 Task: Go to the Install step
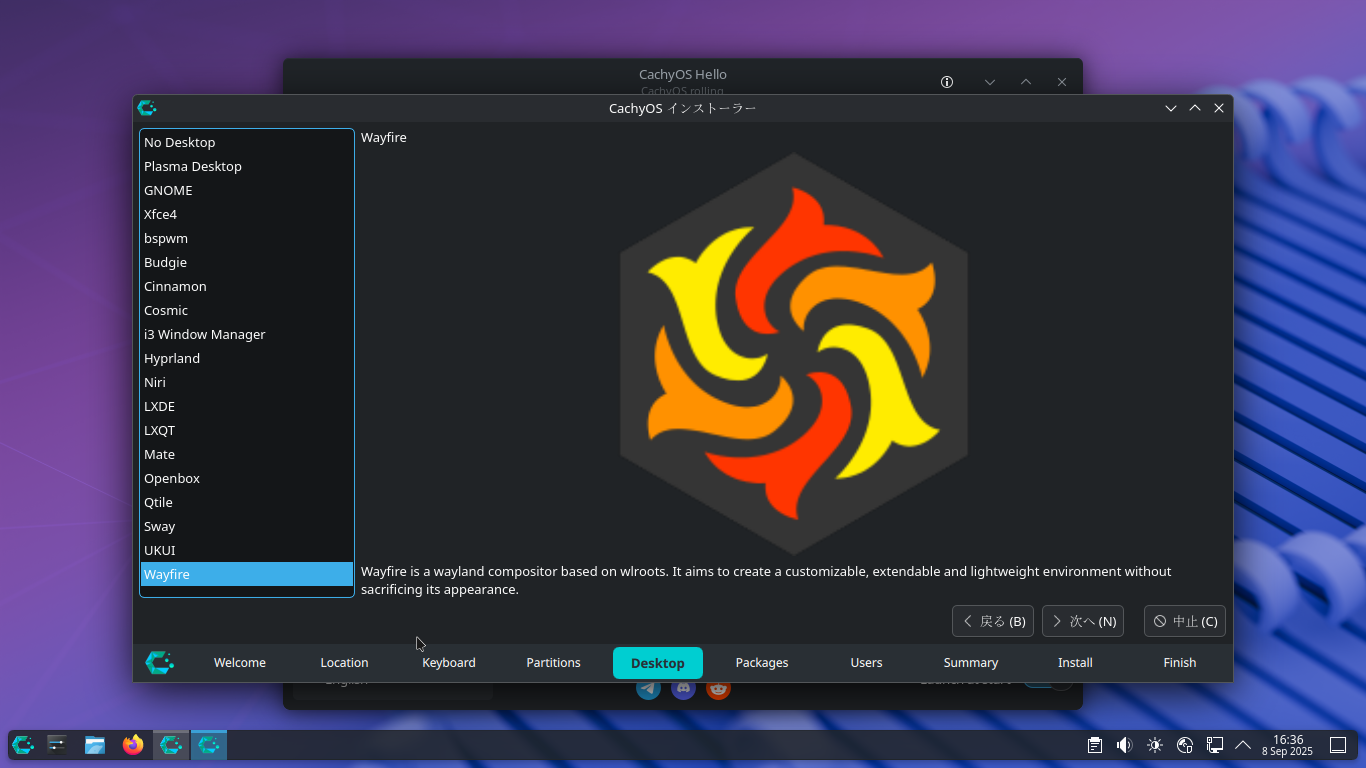click(x=1075, y=663)
